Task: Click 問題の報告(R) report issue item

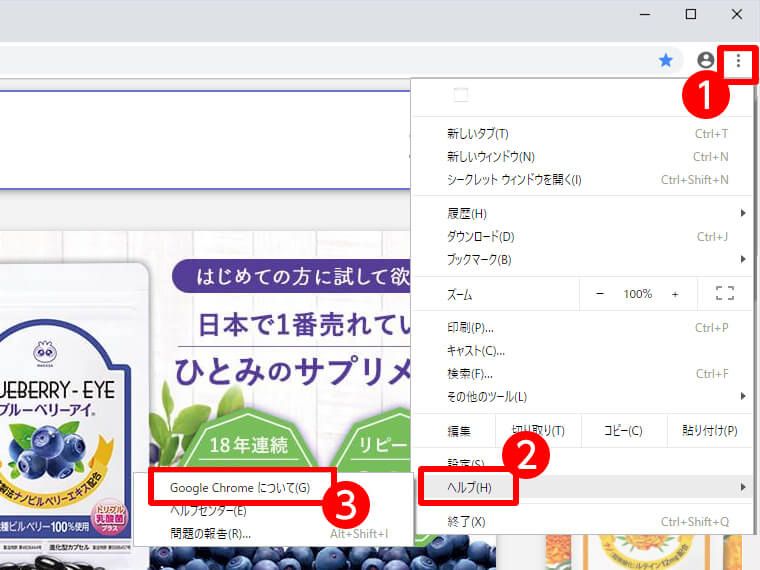Action: coord(210,533)
